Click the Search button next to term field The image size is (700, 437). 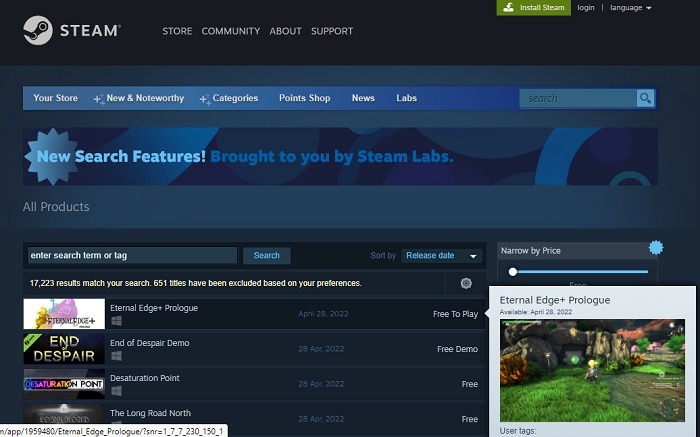click(x=267, y=255)
